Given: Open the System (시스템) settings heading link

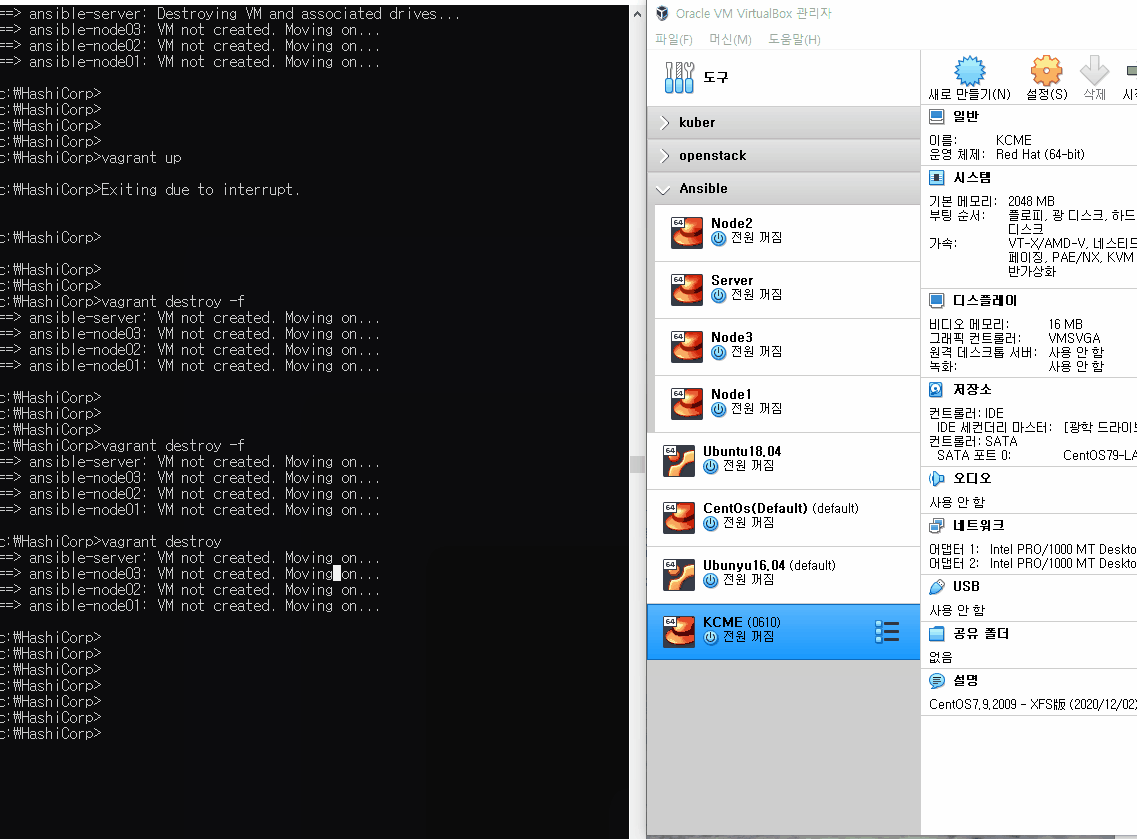Looking at the screenshot, I should (x=972, y=178).
